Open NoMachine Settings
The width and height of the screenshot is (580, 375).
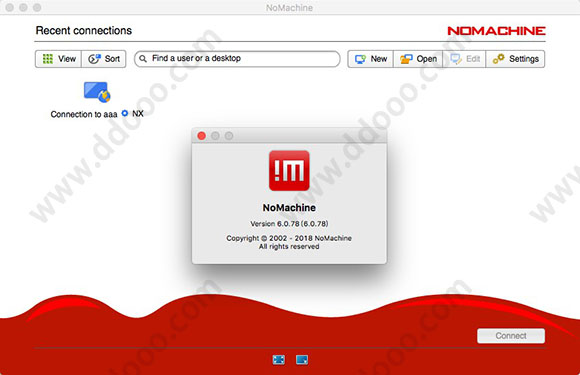pyautogui.click(x=516, y=59)
